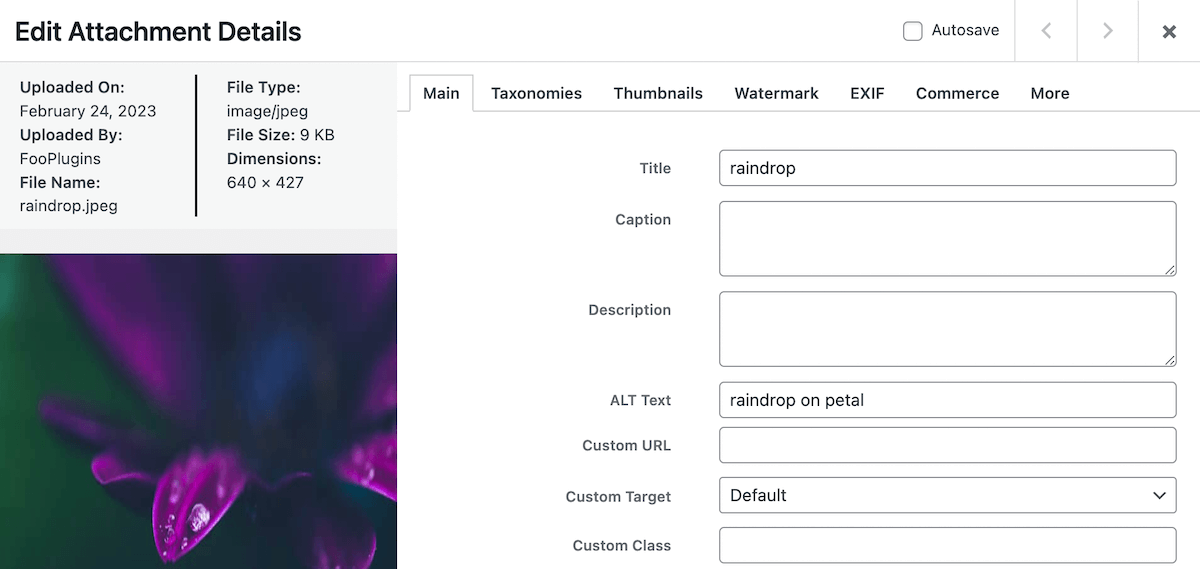This screenshot has height=569, width=1200.
Task: Click the file type image/jpeg
Action: pos(268,111)
